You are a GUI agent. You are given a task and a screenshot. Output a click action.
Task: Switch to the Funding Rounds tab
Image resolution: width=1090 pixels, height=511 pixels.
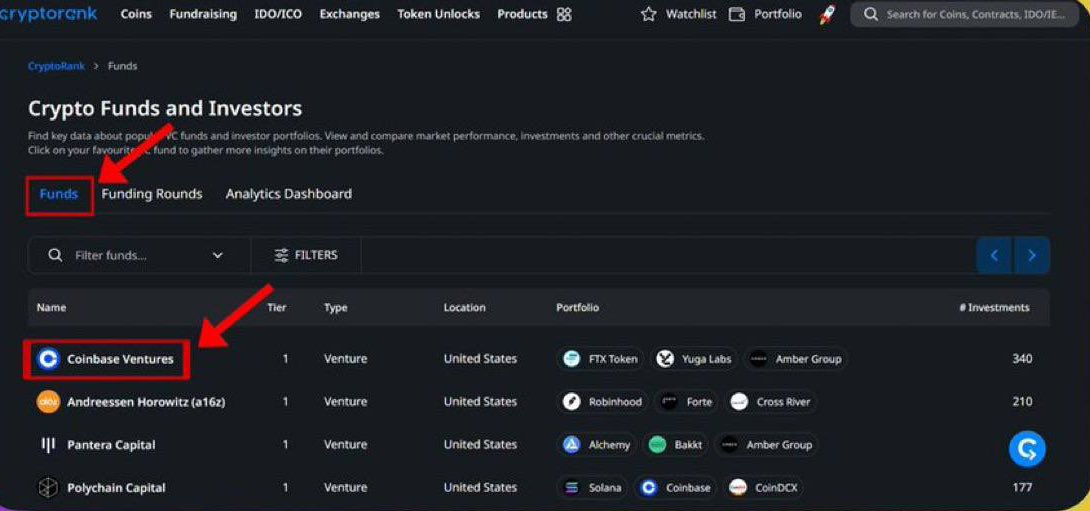(152, 195)
